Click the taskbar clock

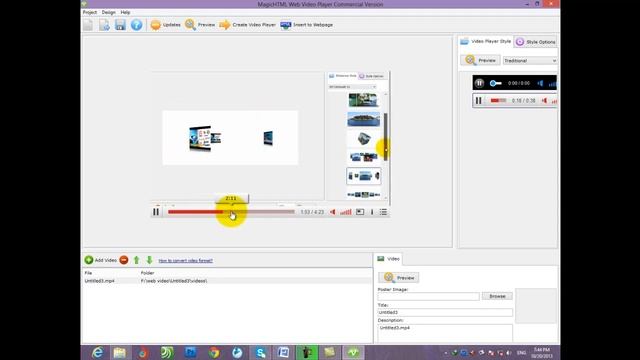542,353
